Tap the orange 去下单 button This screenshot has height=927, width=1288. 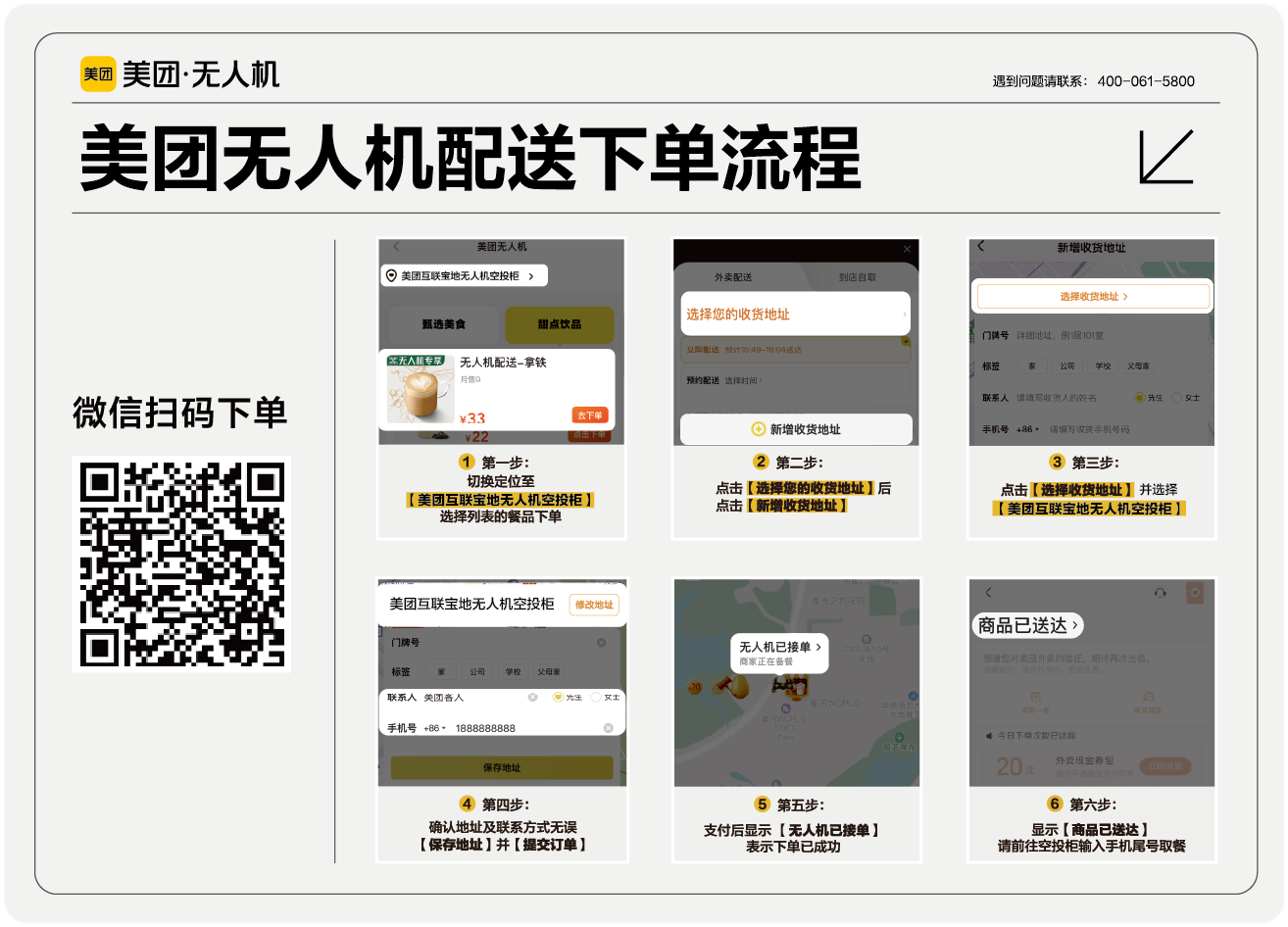(x=590, y=415)
